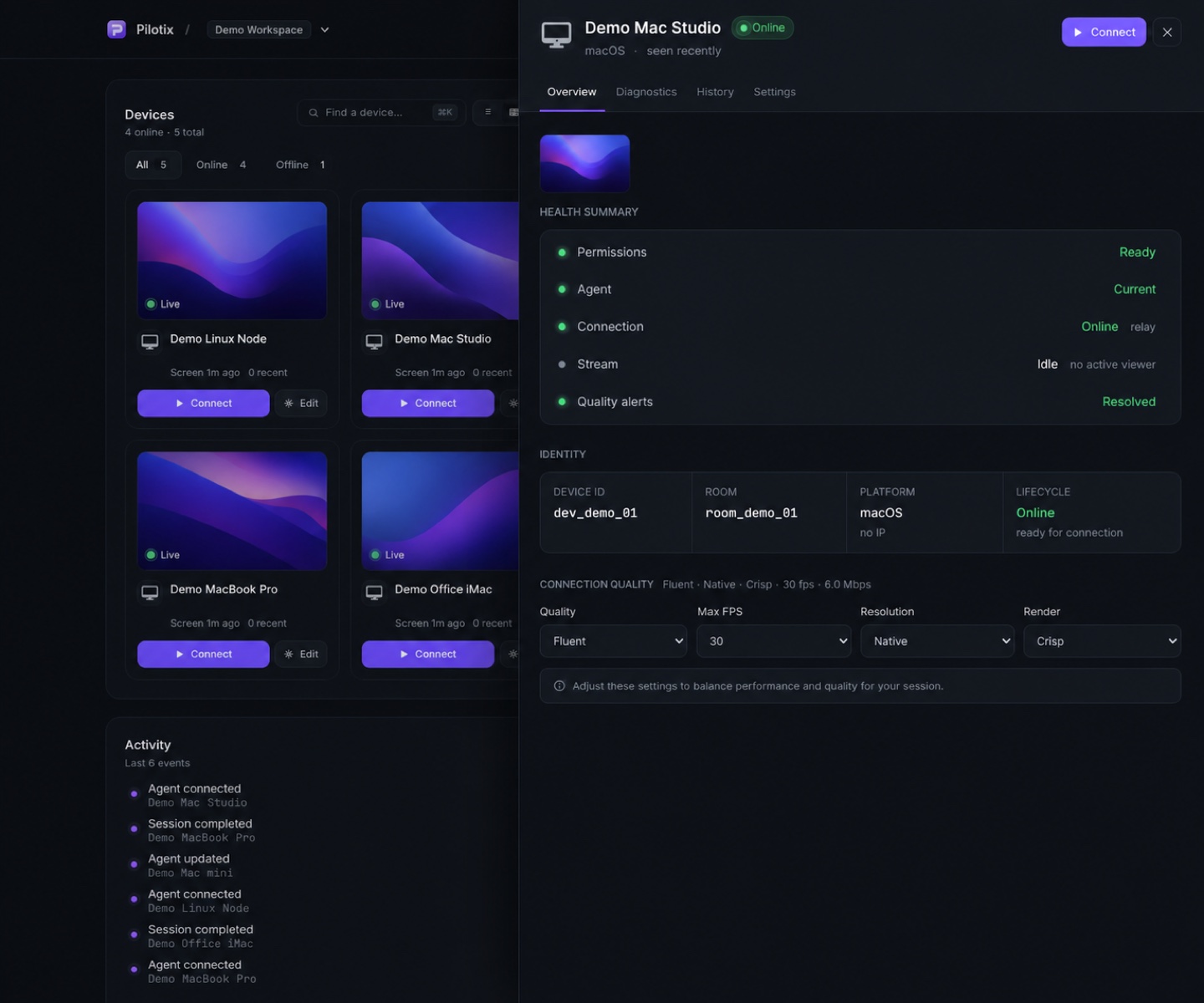Edit the Demo MacBook Pro device
The width and height of the screenshot is (1204, 1003).
point(301,654)
